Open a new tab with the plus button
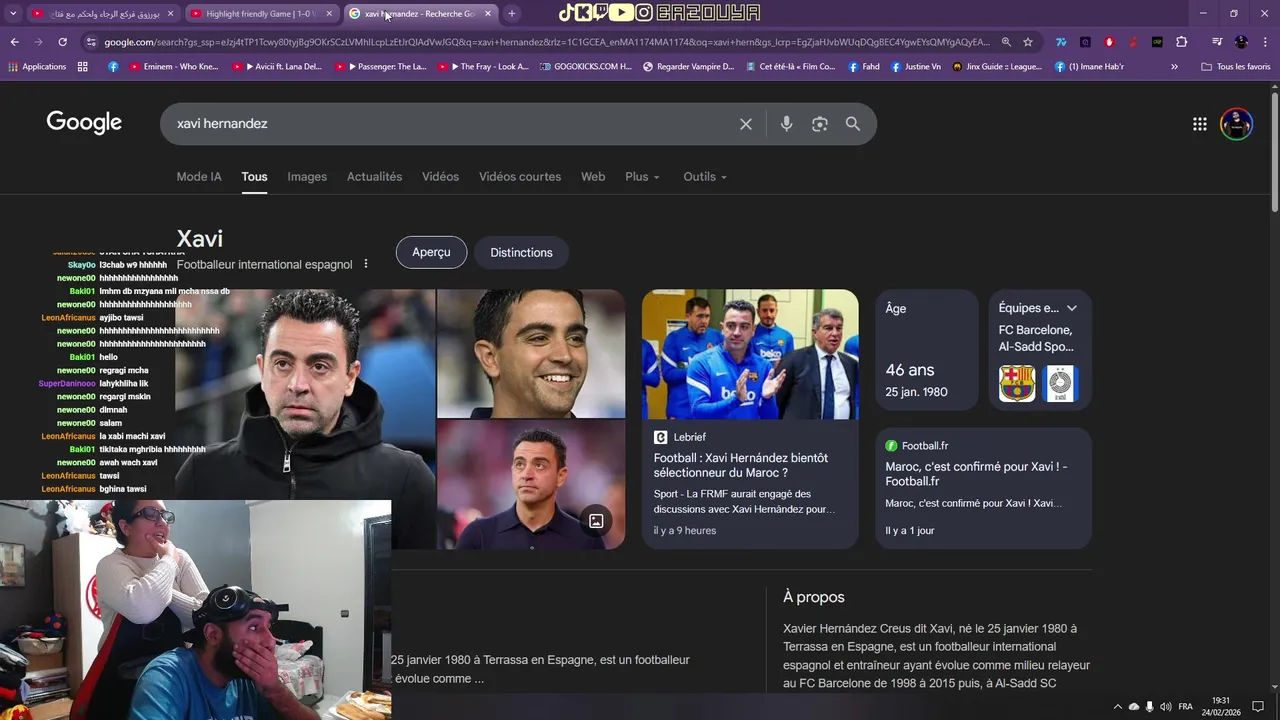The width and height of the screenshot is (1280, 720). 511,13
